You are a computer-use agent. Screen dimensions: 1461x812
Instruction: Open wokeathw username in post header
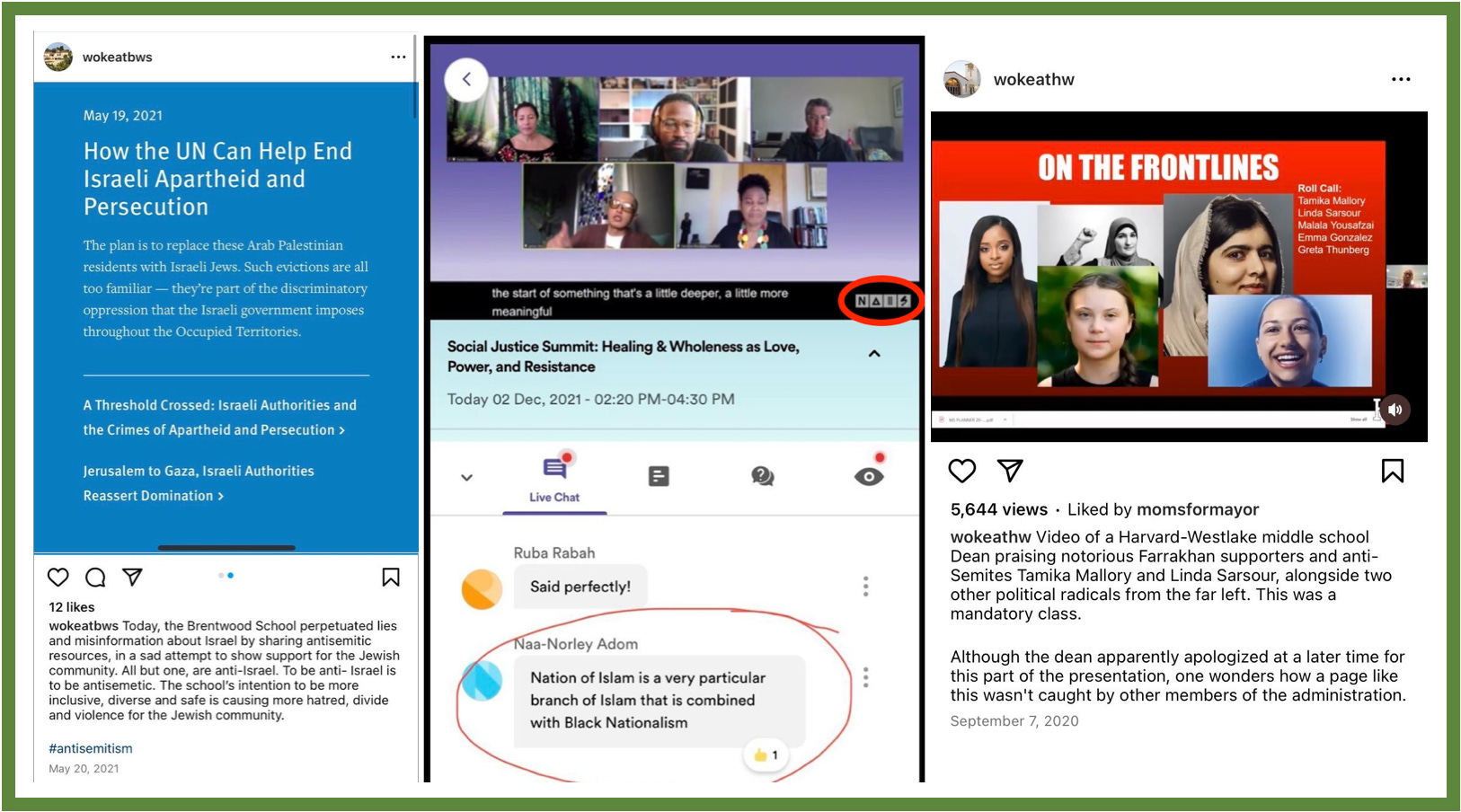point(1033,80)
